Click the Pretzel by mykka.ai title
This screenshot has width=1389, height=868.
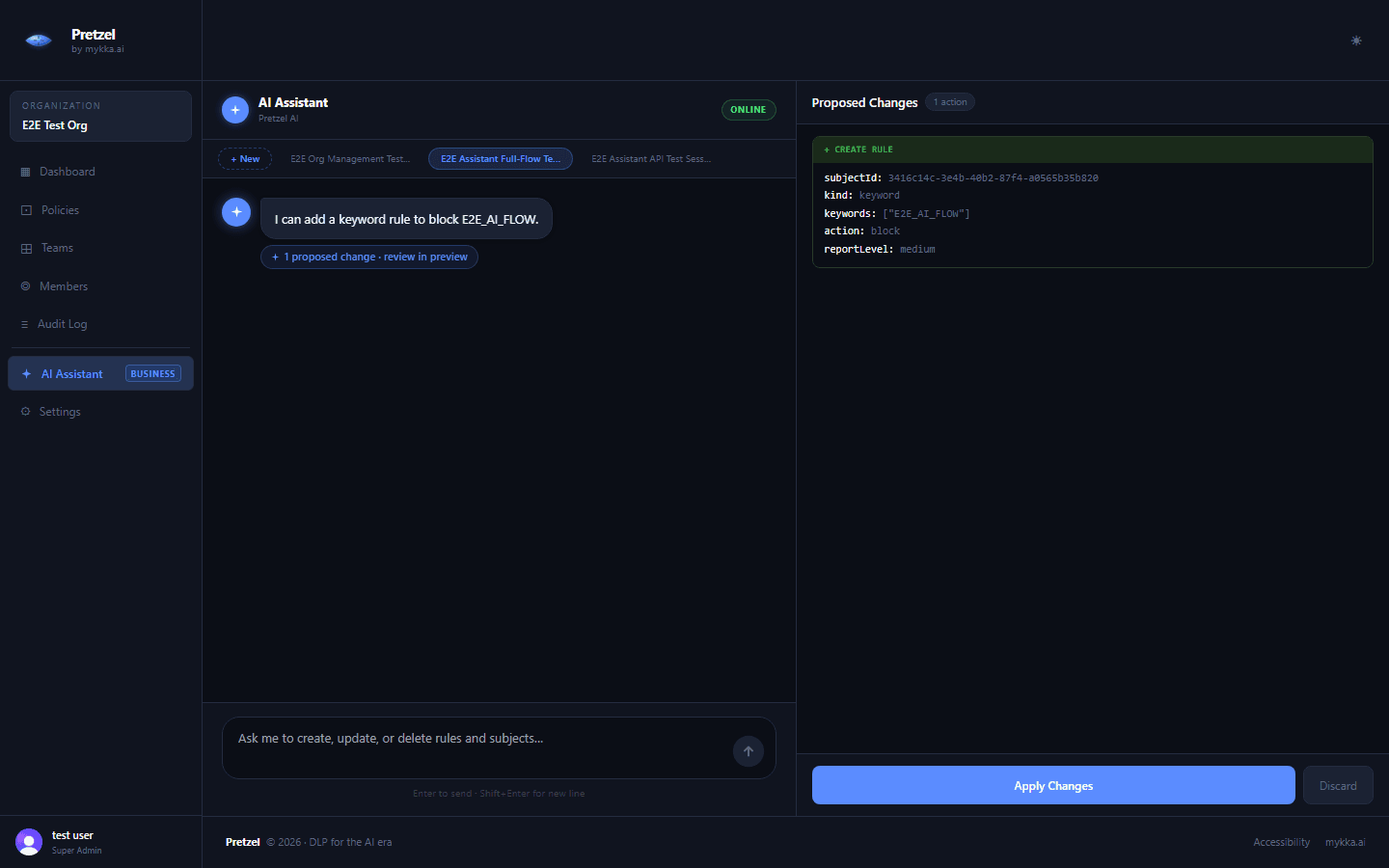click(97, 41)
